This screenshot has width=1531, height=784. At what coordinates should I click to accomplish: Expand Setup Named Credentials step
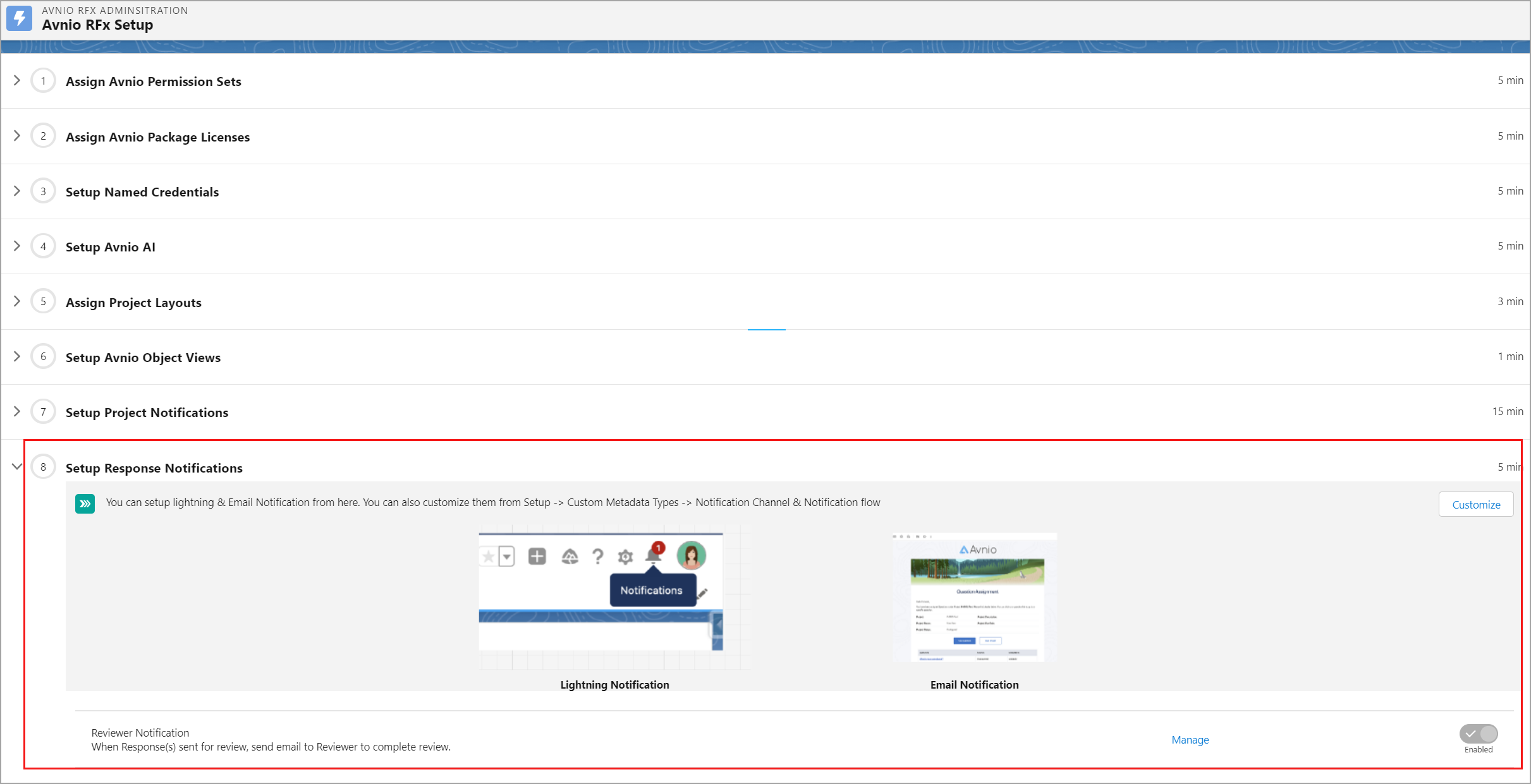click(x=17, y=191)
